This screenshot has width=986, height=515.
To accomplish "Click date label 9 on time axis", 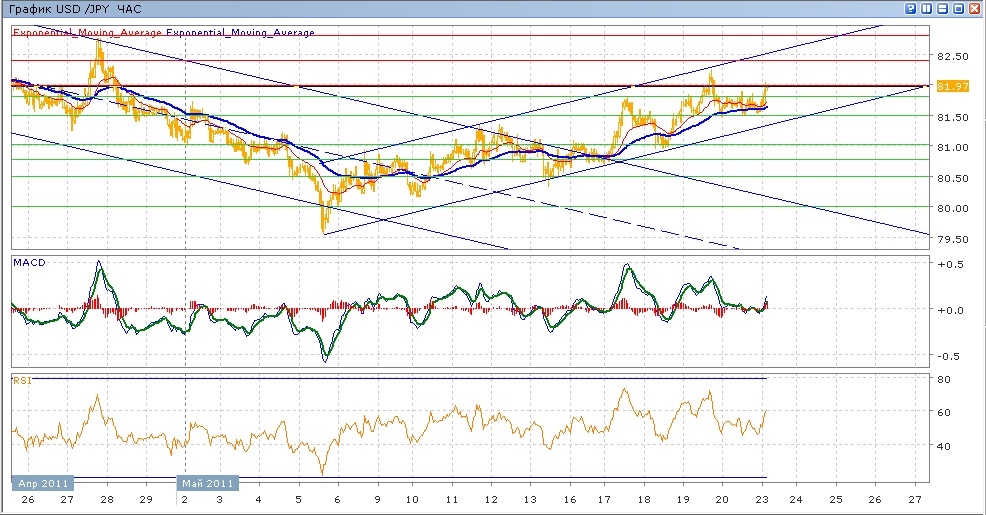I will 377,499.
